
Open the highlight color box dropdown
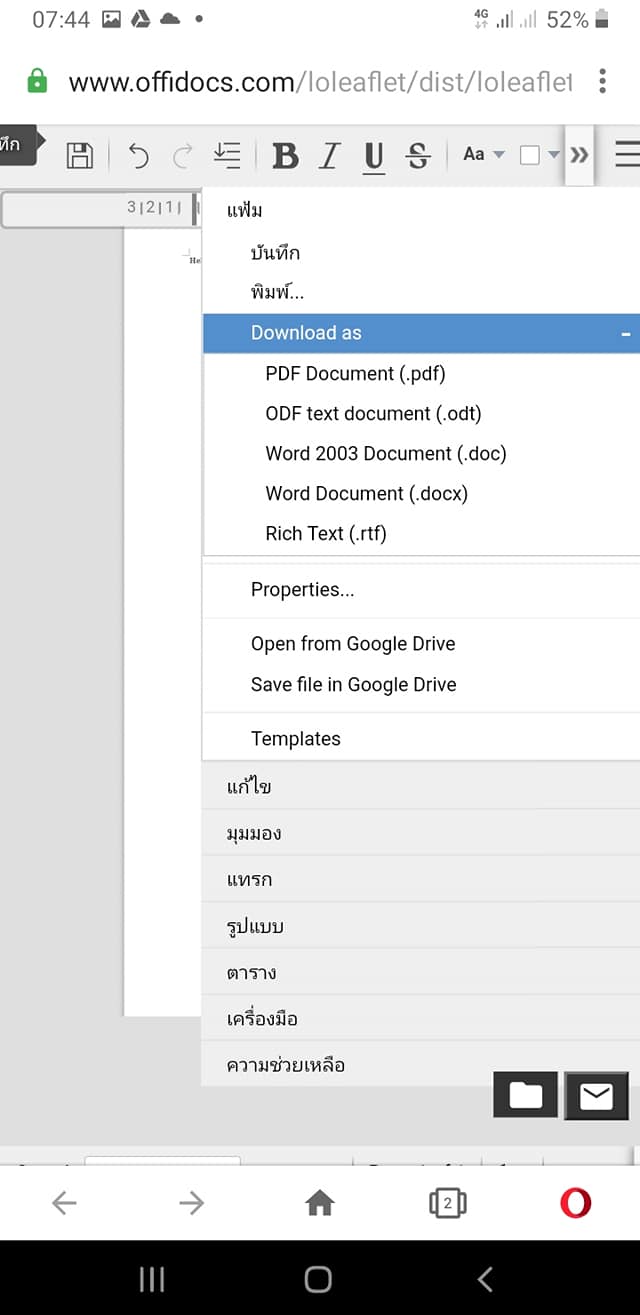coord(540,155)
